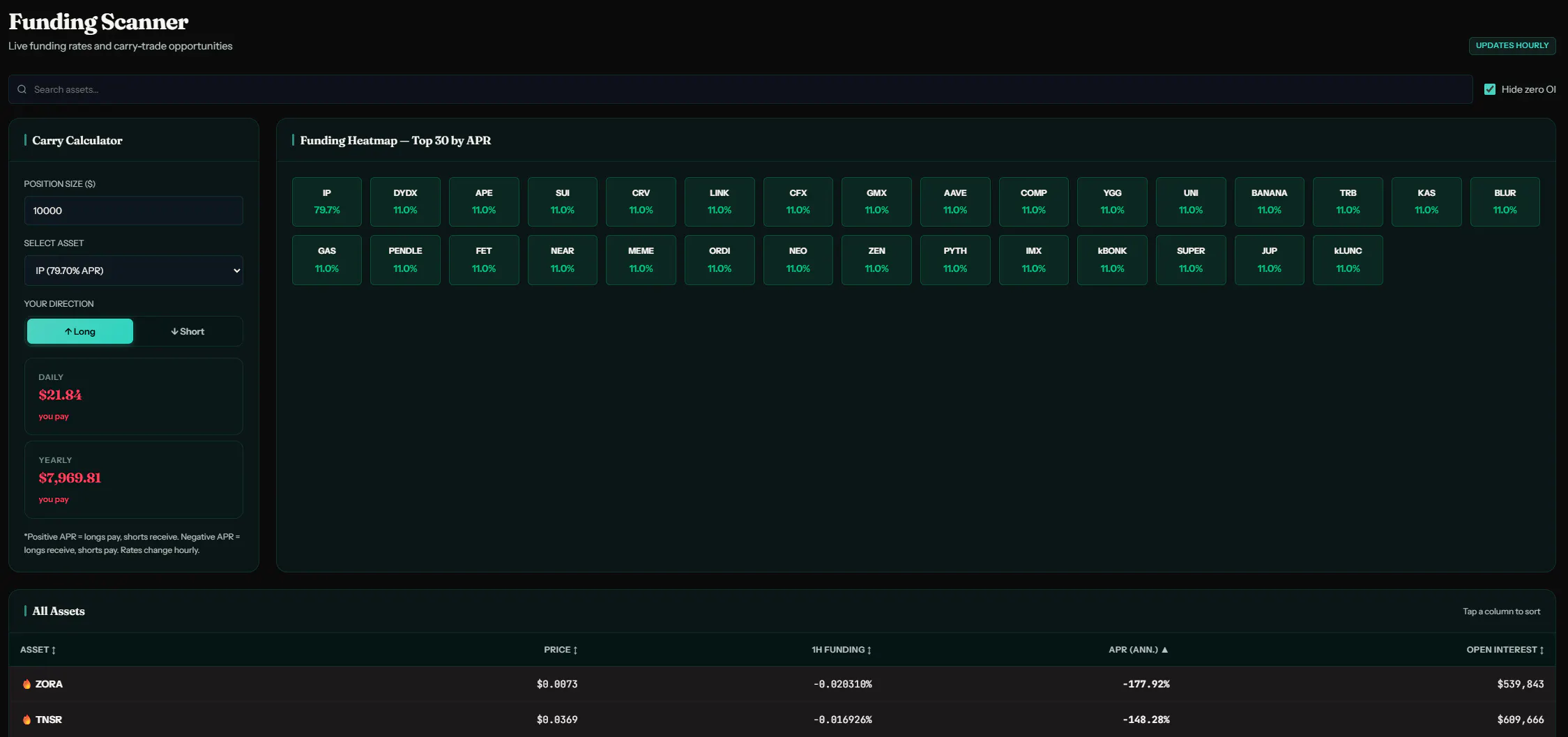
Task: Sort table by Asset column
Action: tap(38, 650)
